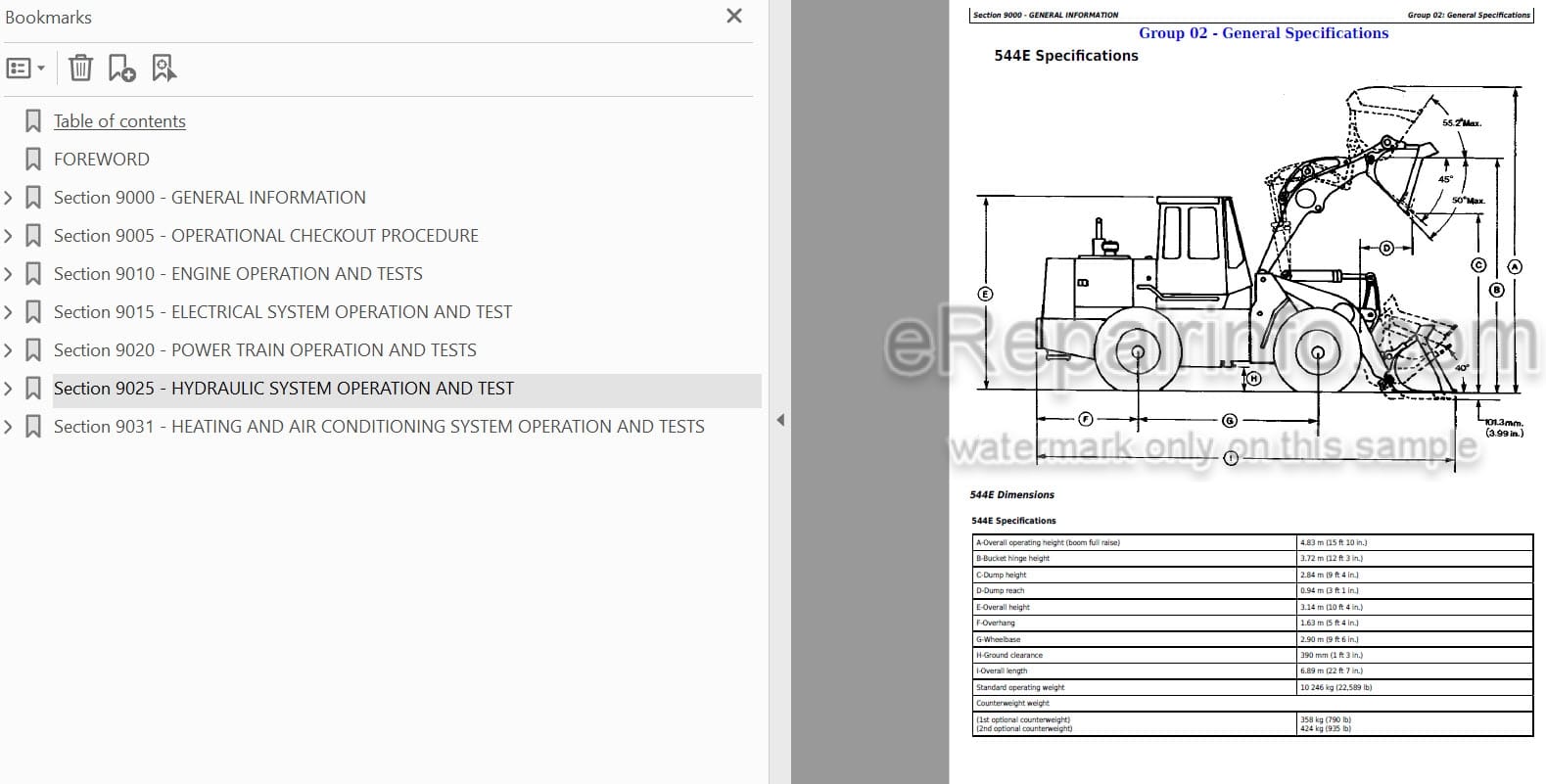Open the Table of contents bookmark
Viewport: 1546px width, 784px height.
pos(119,121)
